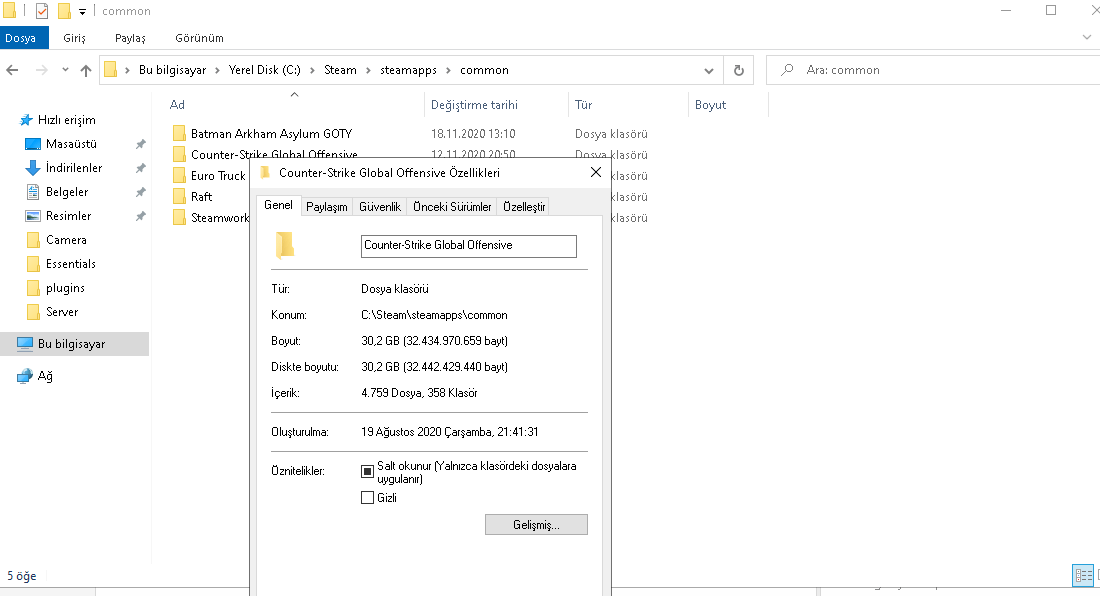Select Hızlı erişim in the navigation pane

[x=67, y=120]
